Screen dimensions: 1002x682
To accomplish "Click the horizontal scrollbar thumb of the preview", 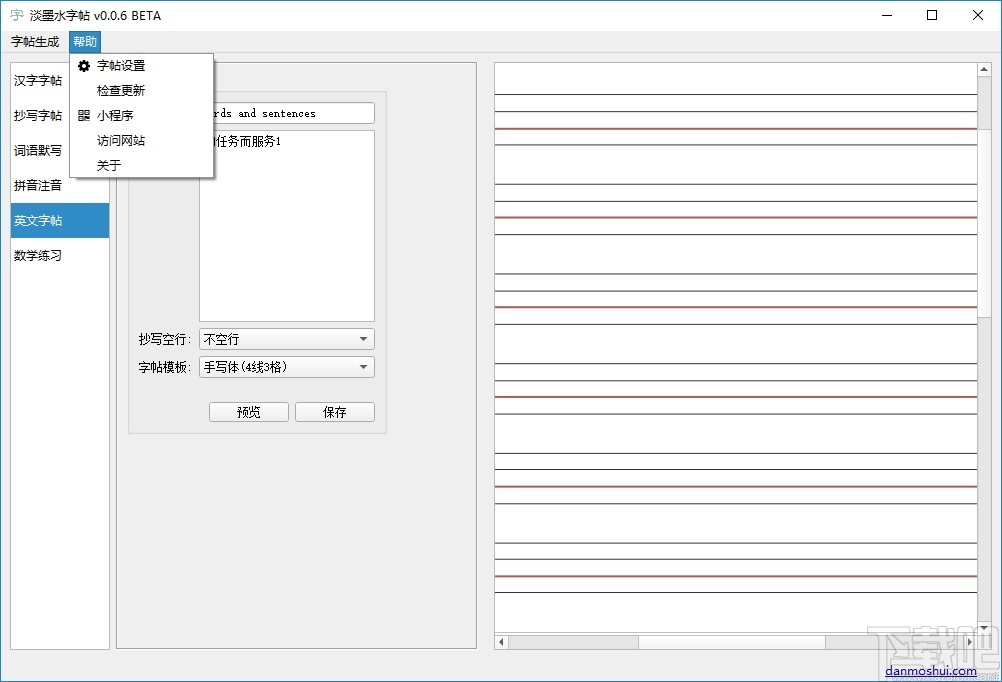I will pos(732,642).
